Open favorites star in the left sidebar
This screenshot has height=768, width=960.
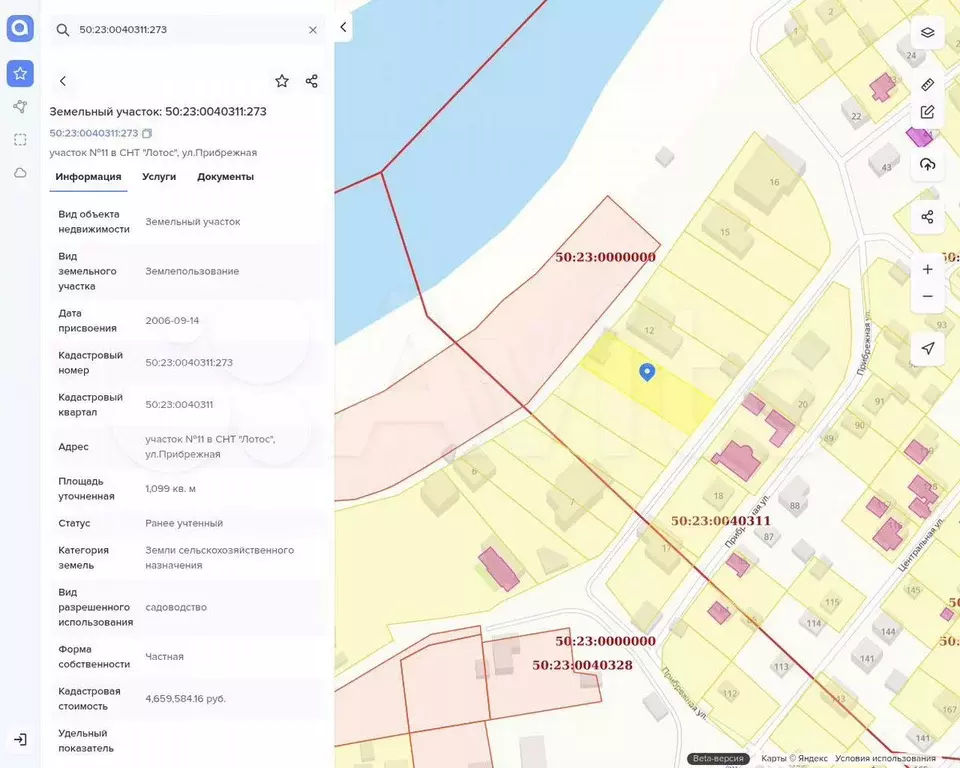(20, 73)
